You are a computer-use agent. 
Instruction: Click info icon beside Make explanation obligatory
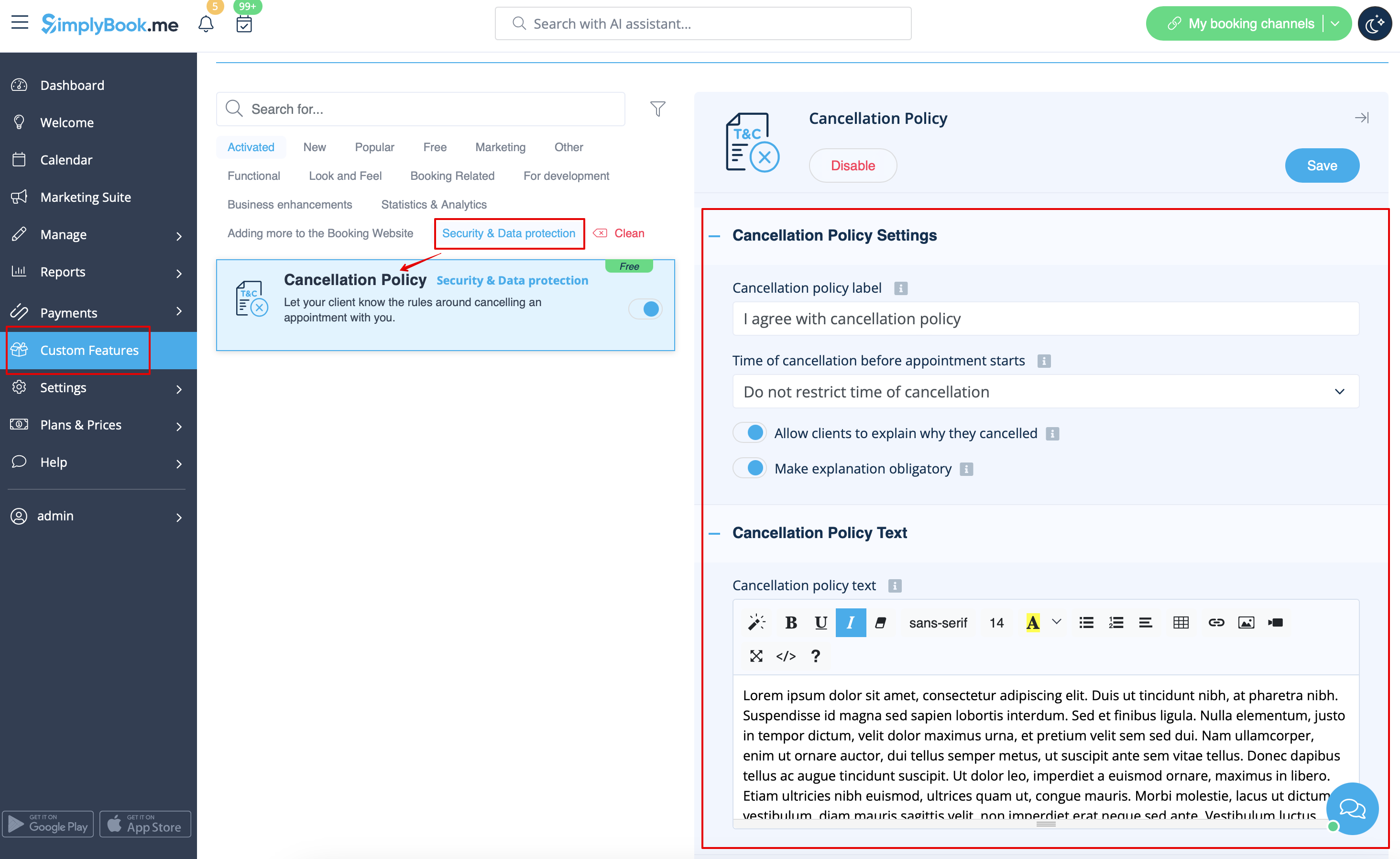click(x=966, y=469)
